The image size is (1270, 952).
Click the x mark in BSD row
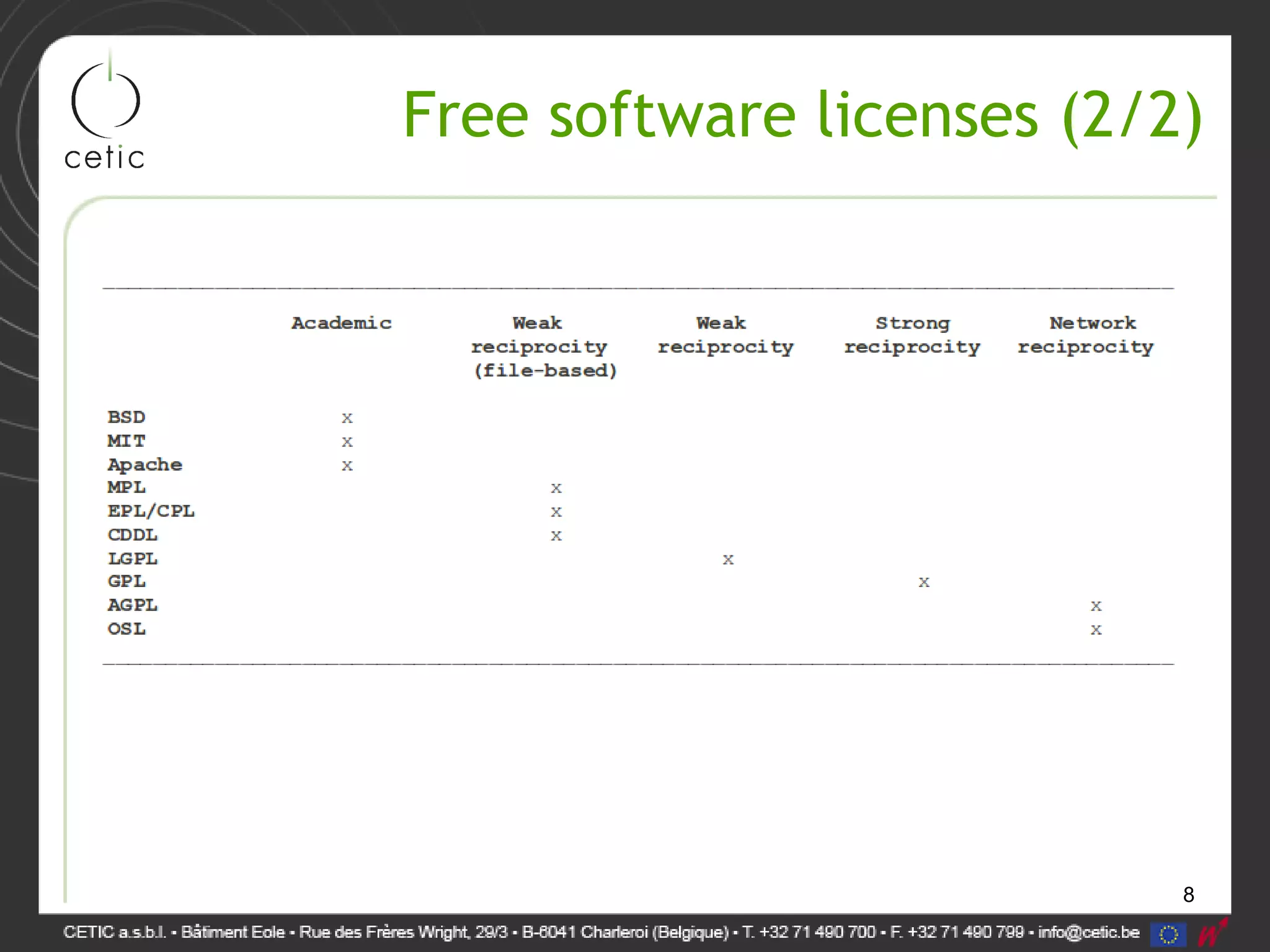pos(347,418)
